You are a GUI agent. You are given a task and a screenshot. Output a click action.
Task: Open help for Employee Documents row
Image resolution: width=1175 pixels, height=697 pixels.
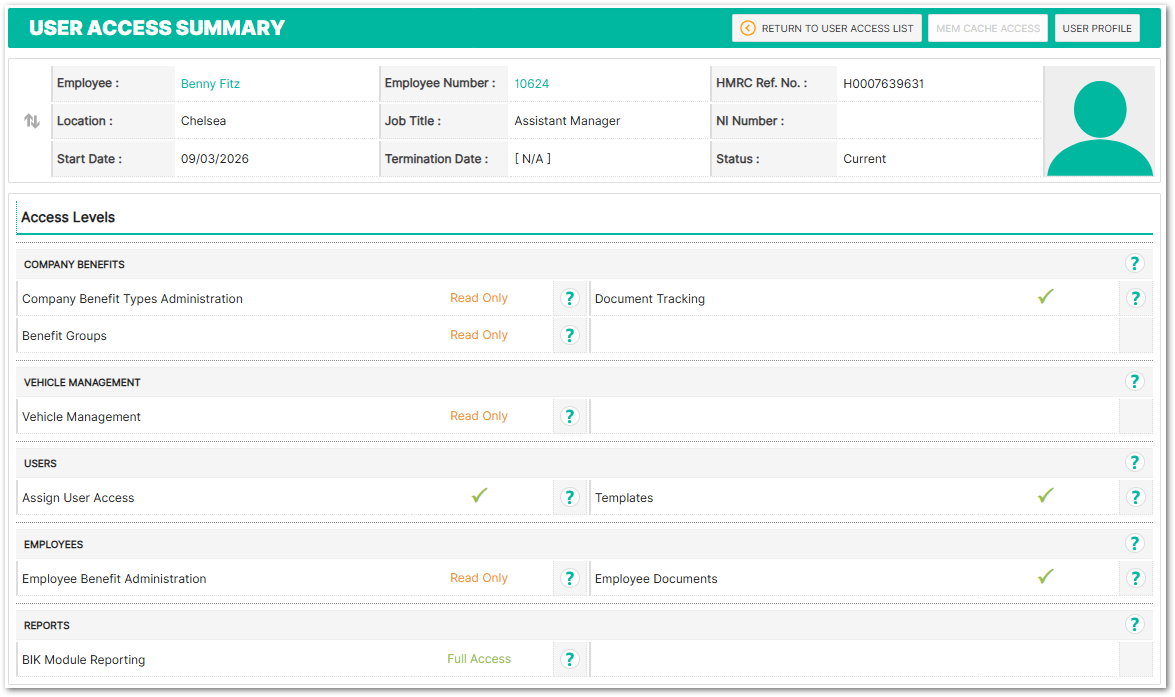(1135, 578)
